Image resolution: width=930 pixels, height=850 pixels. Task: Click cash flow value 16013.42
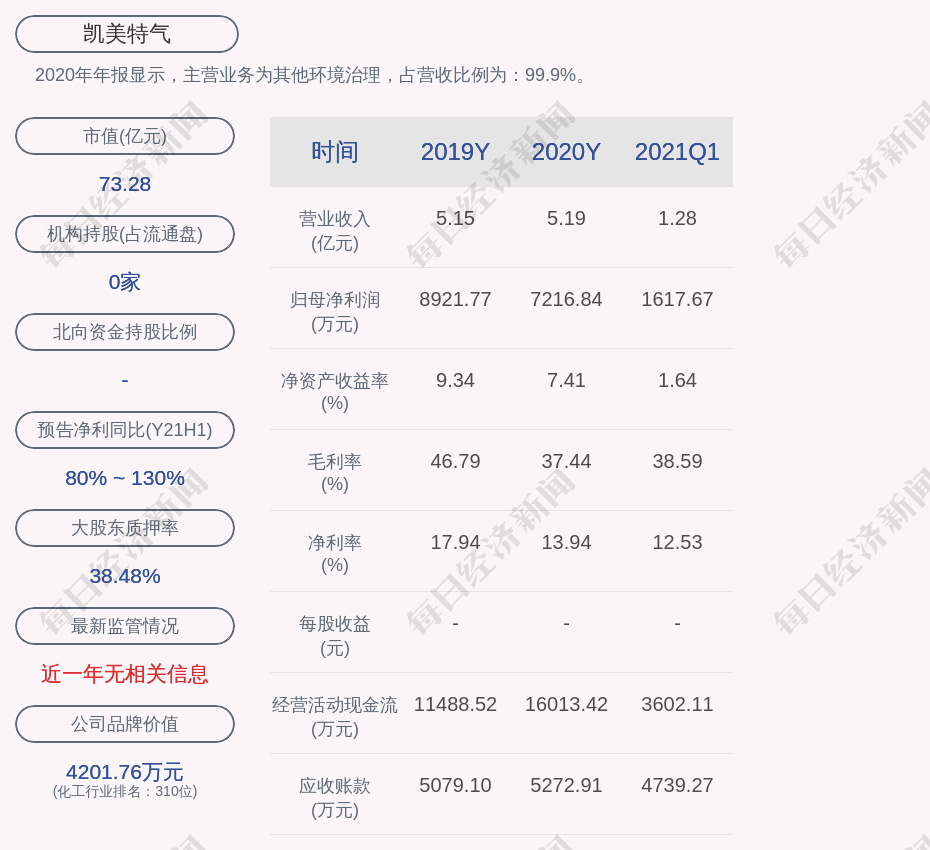(566, 704)
